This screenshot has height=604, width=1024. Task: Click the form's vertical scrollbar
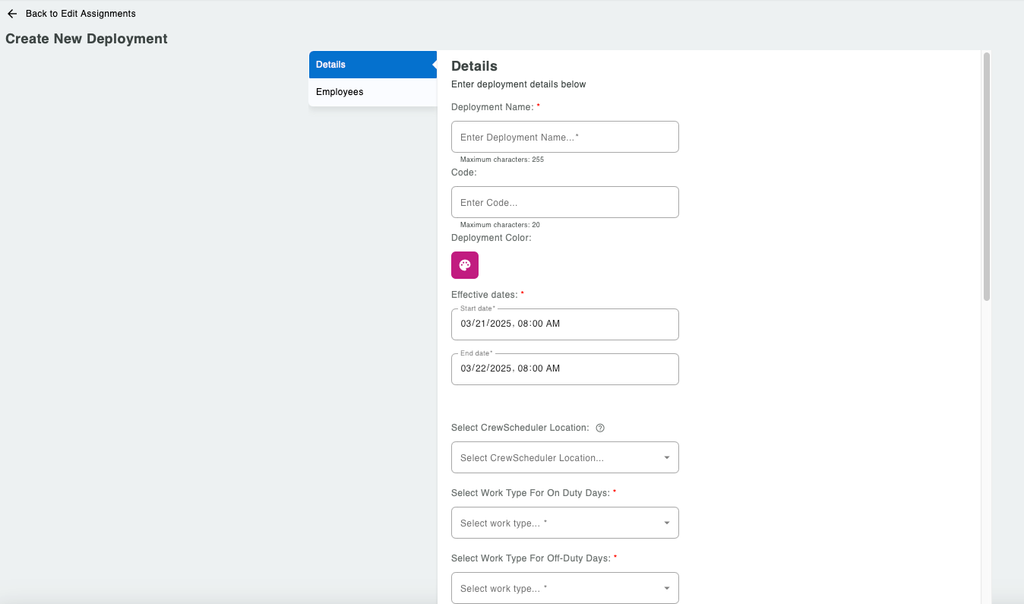pyautogui.click(x=986, y=176)
